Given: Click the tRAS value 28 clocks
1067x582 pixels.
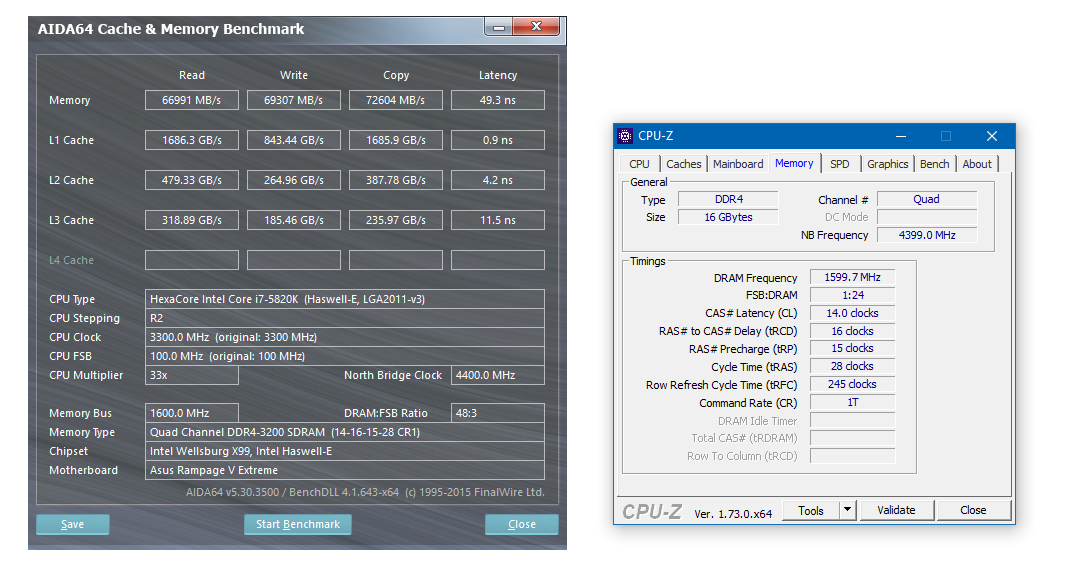Looking at the screenshot, I should 853,366.
